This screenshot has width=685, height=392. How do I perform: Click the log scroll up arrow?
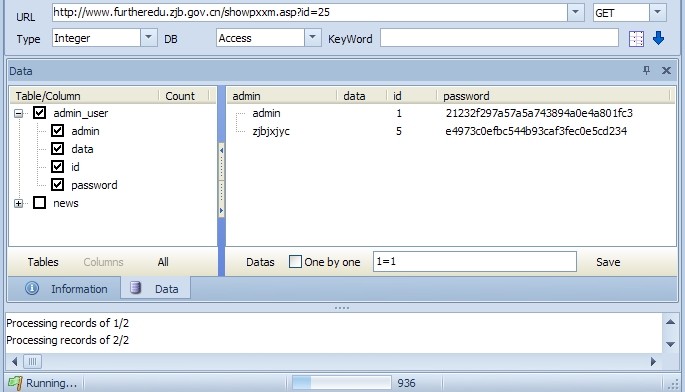click(671, 322)
